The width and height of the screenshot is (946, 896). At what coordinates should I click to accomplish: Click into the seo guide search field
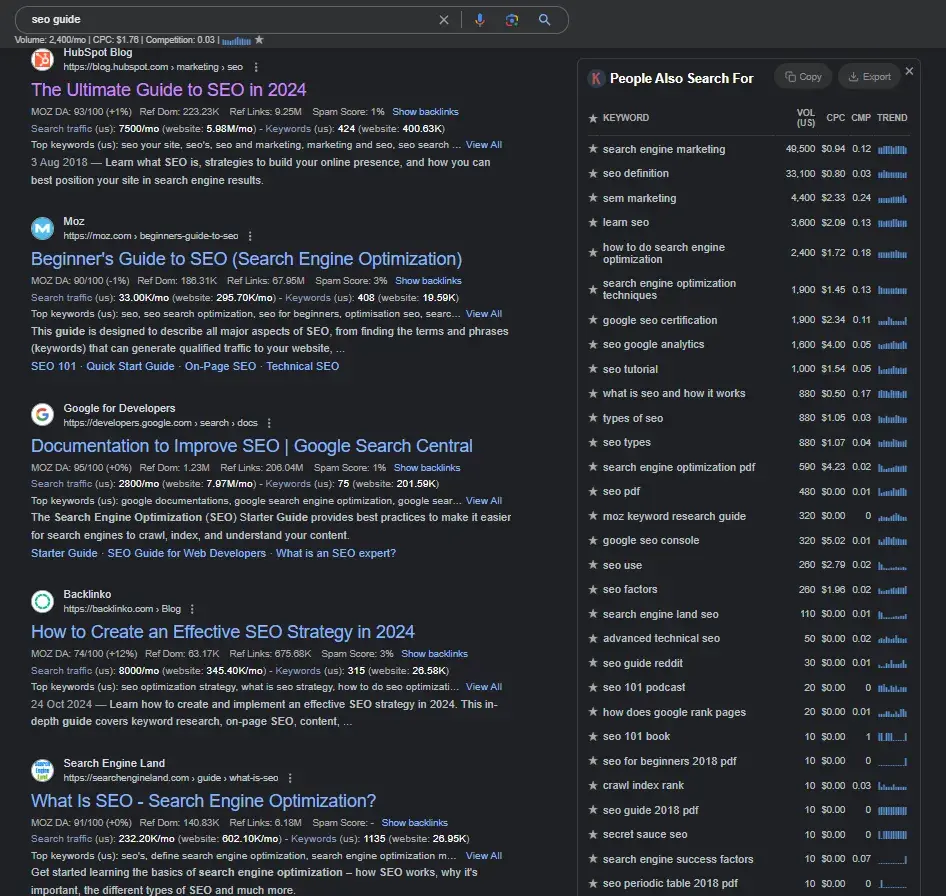[x=229, y=20]
